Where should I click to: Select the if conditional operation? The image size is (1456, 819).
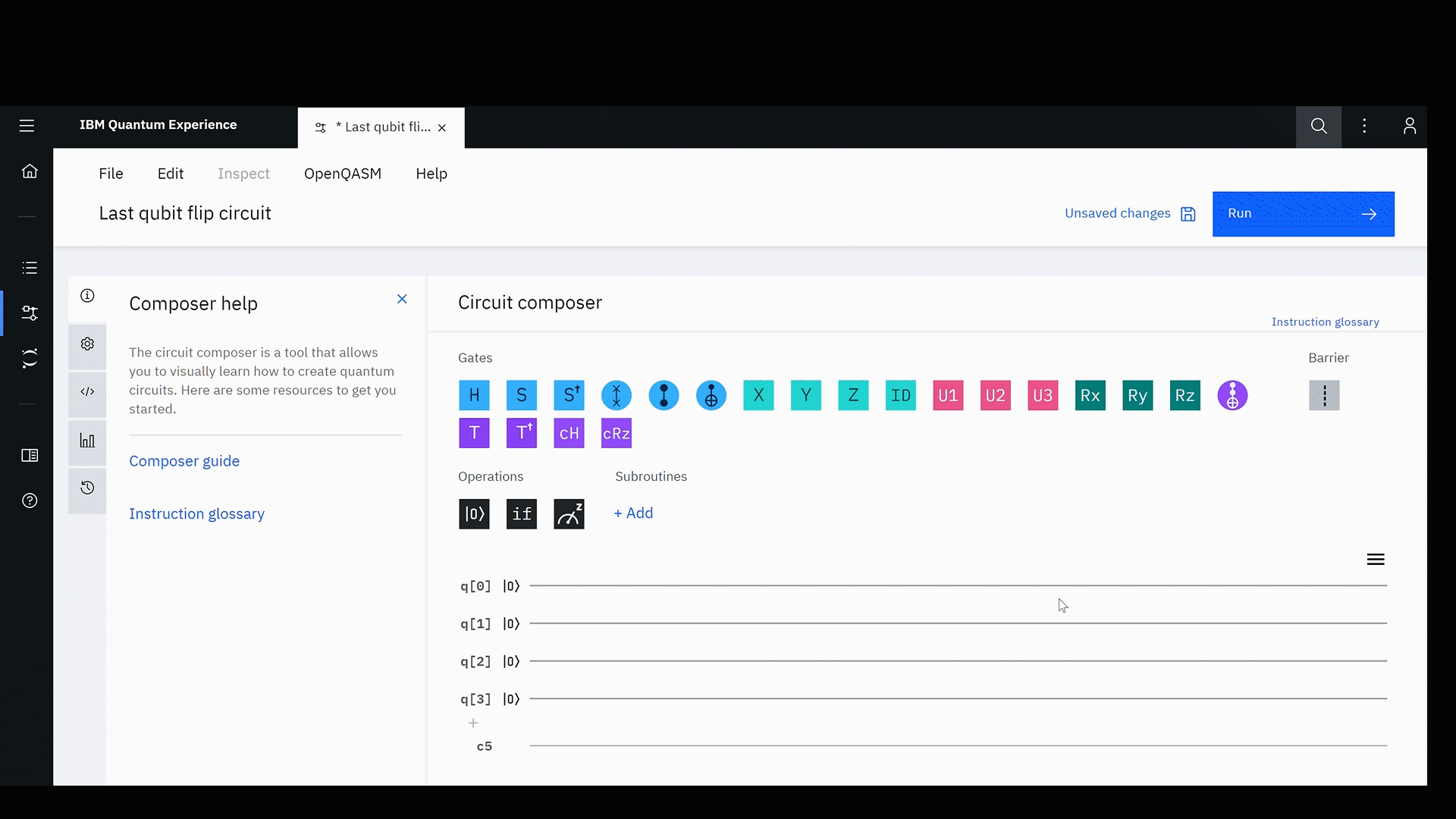click(x=521, y=514)
